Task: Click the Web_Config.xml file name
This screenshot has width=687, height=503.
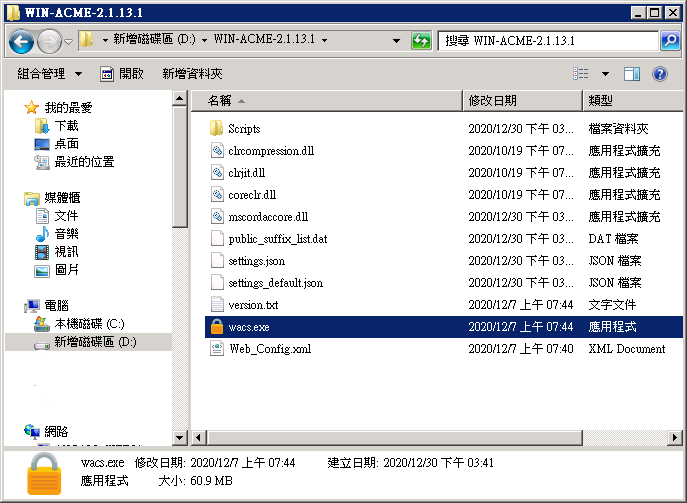Action: (270, 349)
